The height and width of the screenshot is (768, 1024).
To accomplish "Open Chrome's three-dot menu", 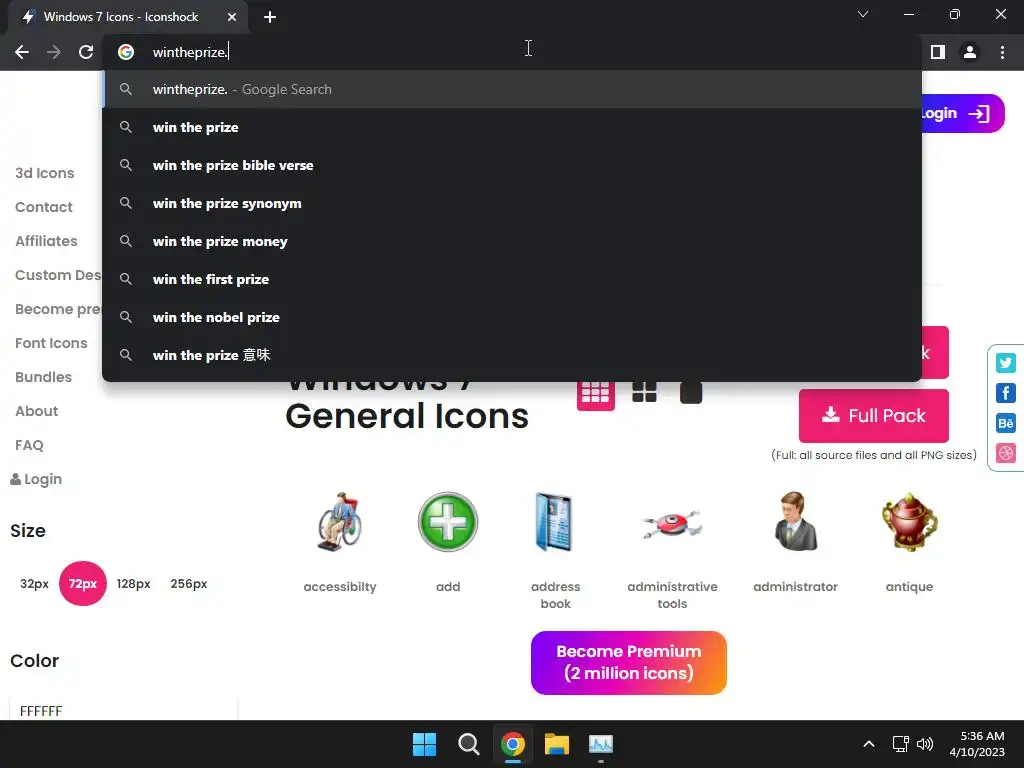I will [x=1002, y=52].
